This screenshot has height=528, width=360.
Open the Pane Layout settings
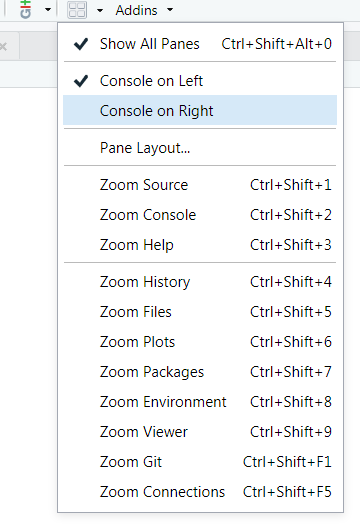[x=200, y=148]
